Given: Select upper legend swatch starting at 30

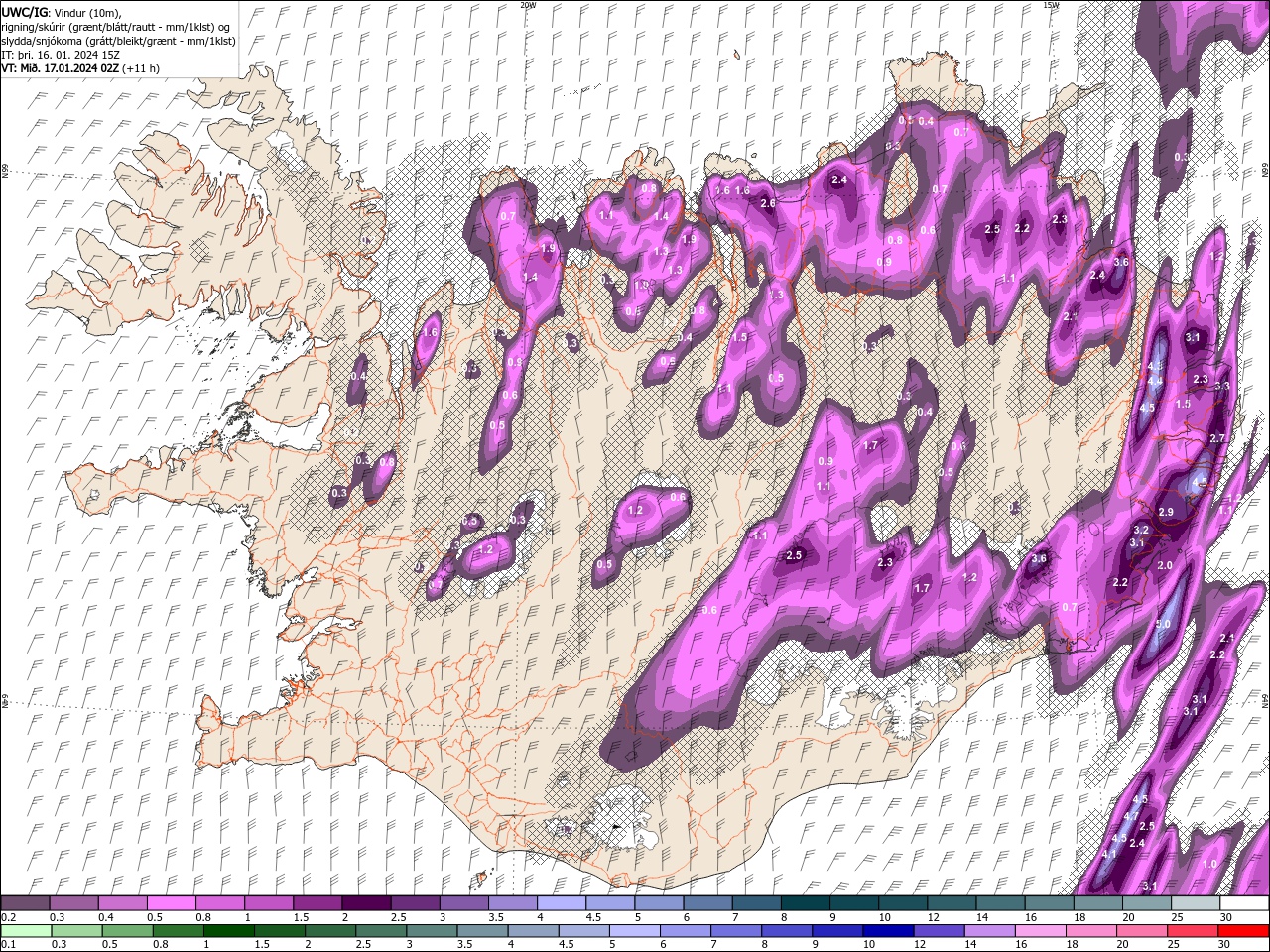Looking at the screenshot, I should tap(1244, 903).
